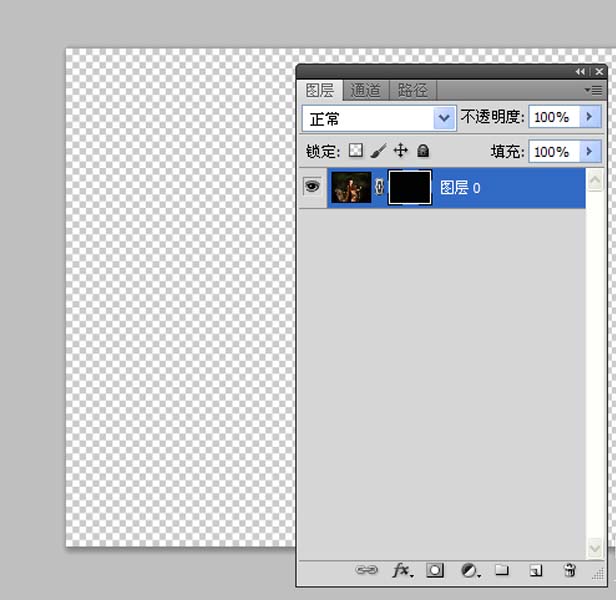Image resolution: width=616 pixels, height=600 pixels.
Task: Open the fx layer style menu
Action: [x=401, y=570]
